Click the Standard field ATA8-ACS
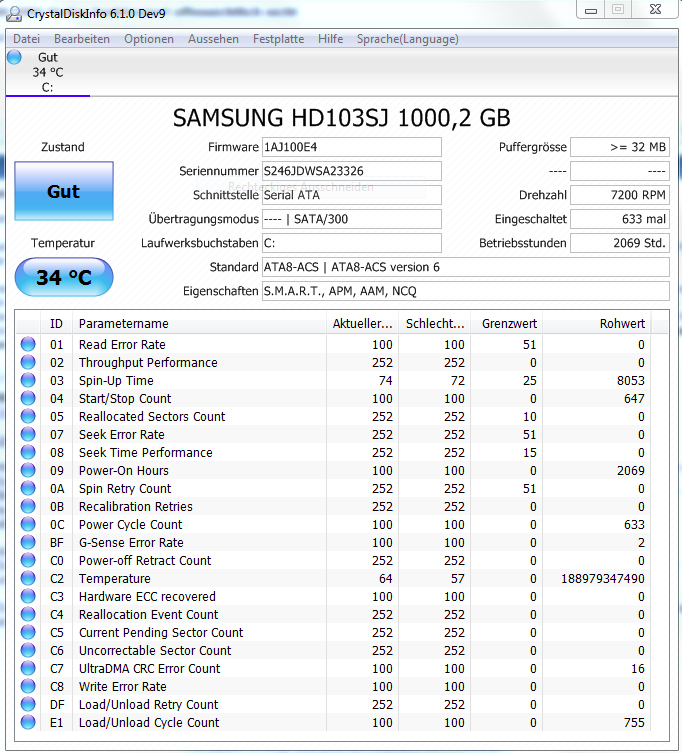682x753 pixels. (465, 267)
